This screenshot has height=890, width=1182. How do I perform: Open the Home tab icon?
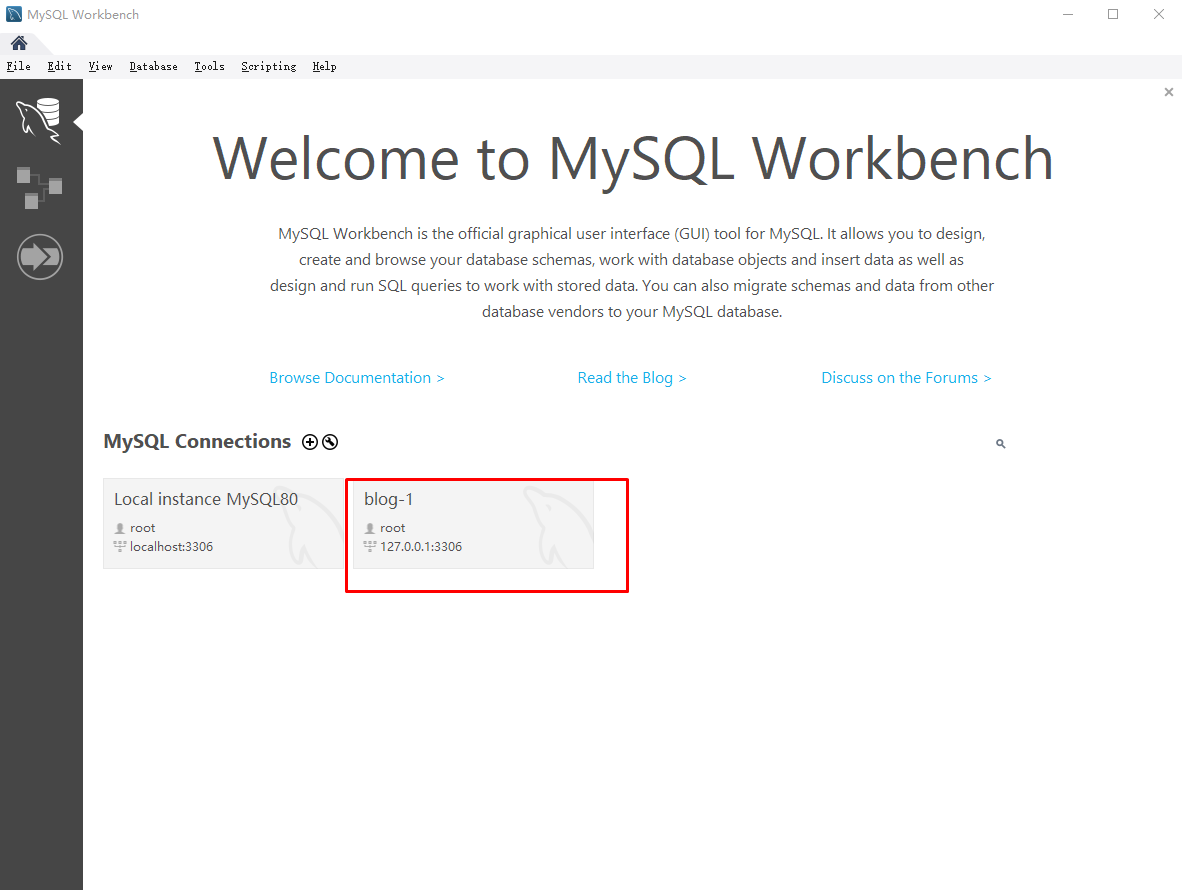pos(19,43)
